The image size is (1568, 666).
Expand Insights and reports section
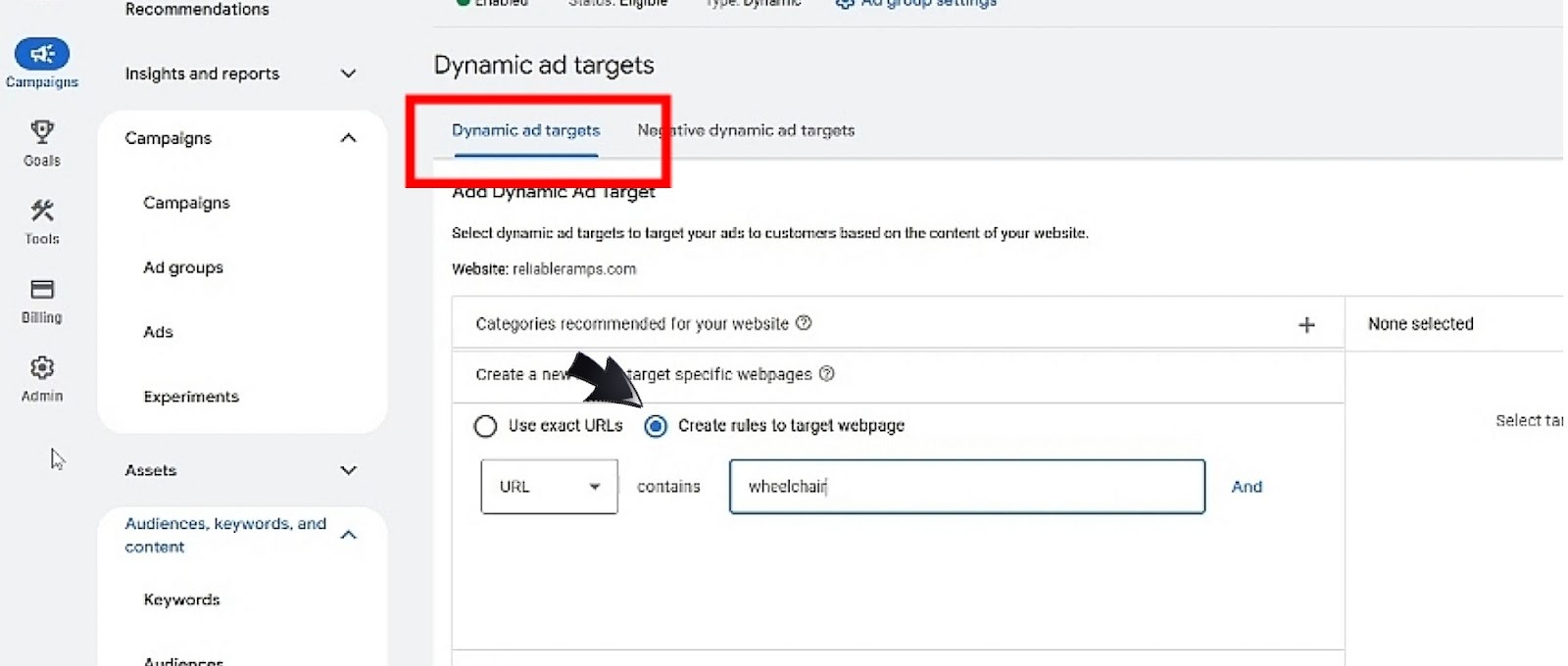(x=348, y=73)
